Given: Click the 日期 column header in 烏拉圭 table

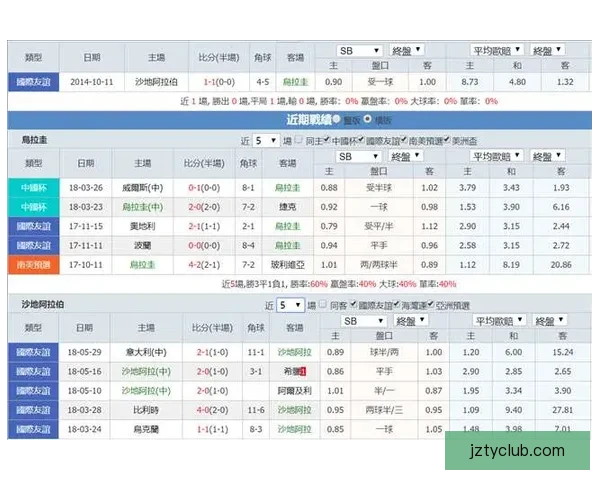Looking at the screenshot, I should 86,163.
